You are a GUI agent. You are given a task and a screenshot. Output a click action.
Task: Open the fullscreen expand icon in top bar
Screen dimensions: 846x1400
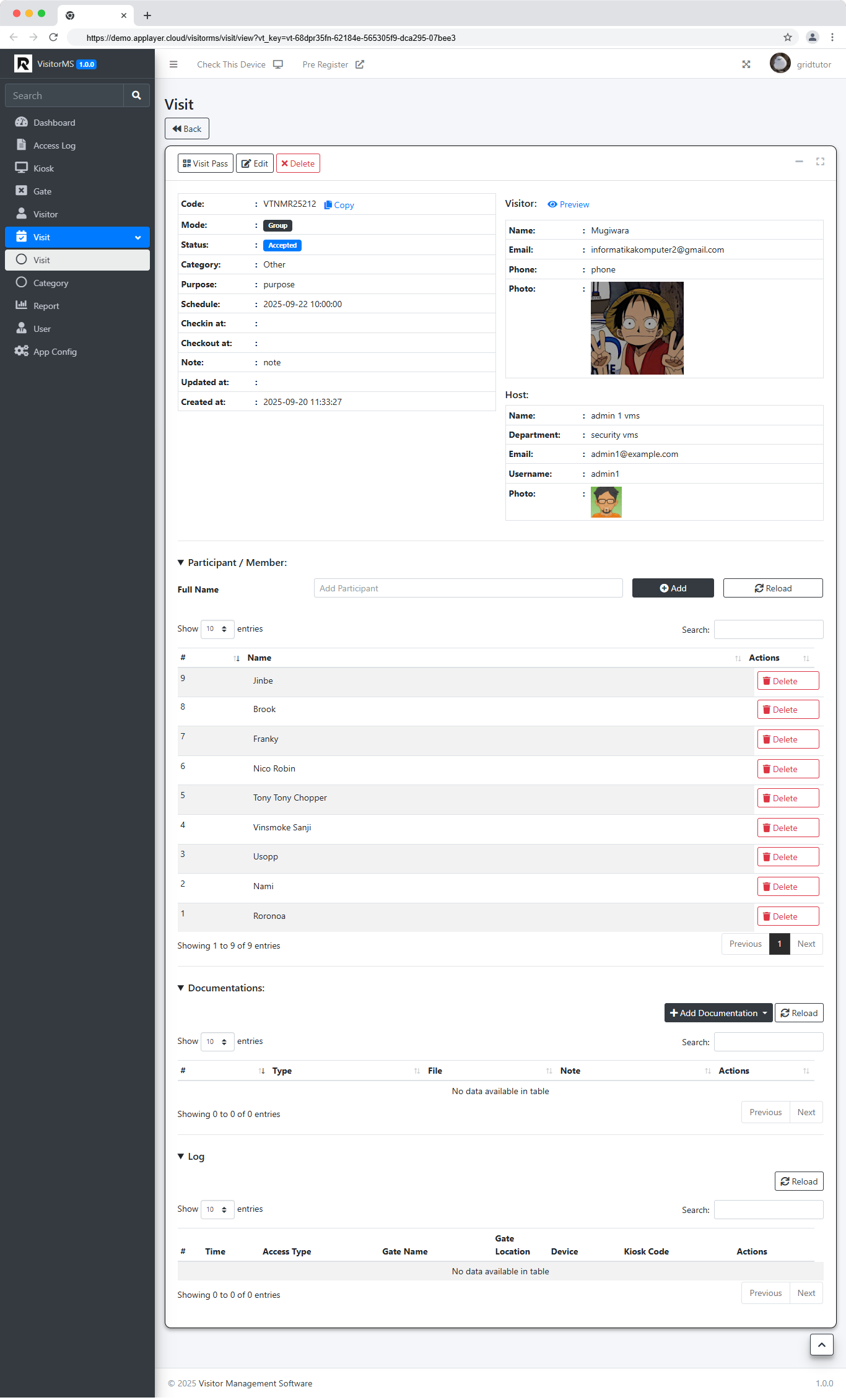click(x=746, y=64)
